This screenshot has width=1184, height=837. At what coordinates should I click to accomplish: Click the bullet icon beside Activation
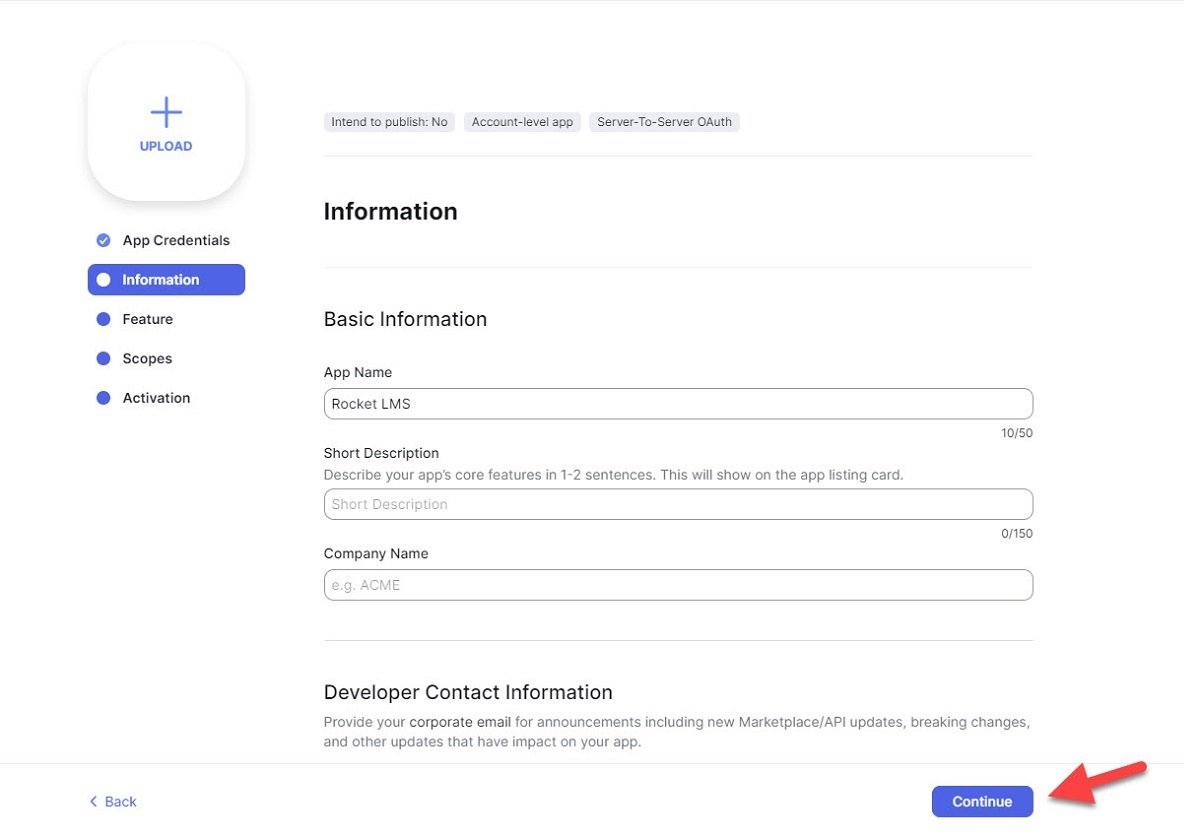(103, 398)
